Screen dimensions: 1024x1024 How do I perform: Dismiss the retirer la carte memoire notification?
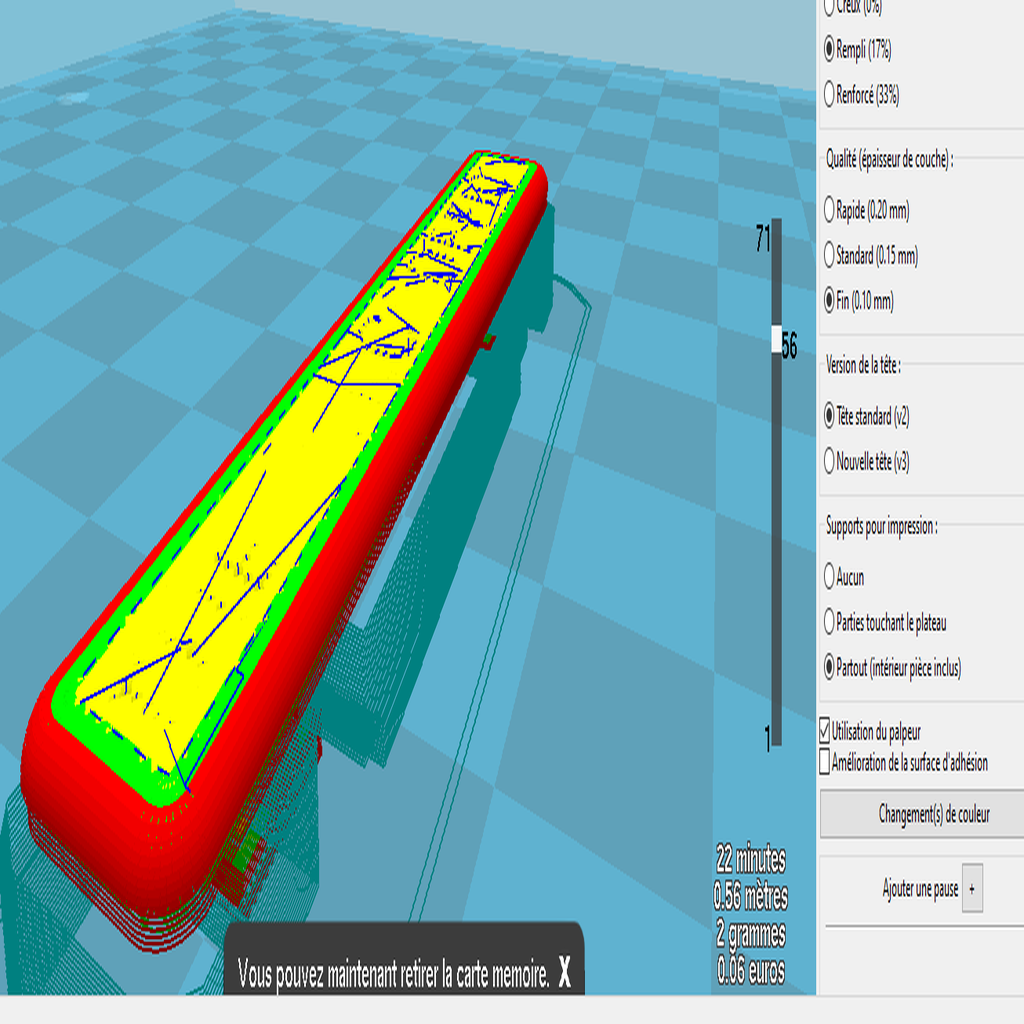564,973
